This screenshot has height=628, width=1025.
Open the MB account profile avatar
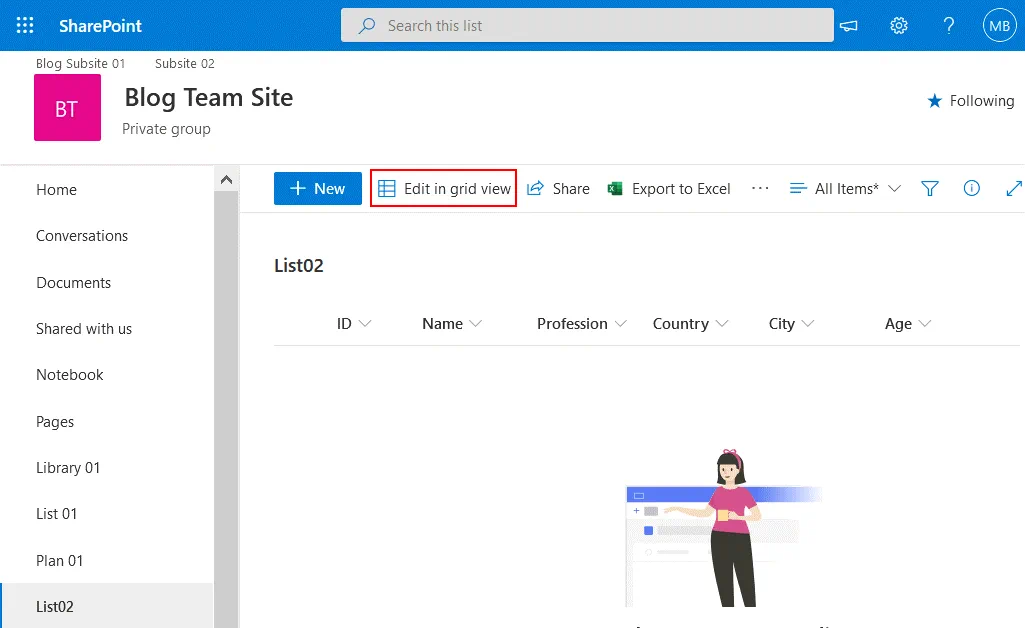[999, 26]
